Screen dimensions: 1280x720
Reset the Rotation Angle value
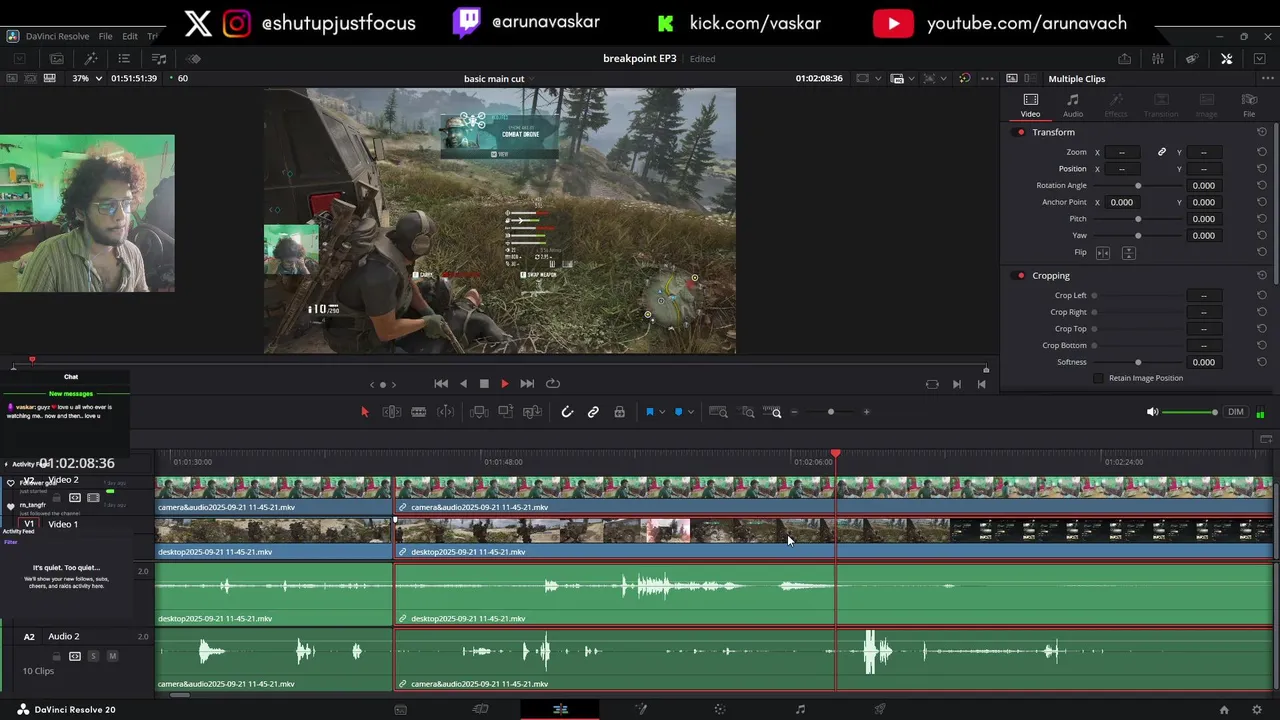click(x=1262, y=185)
